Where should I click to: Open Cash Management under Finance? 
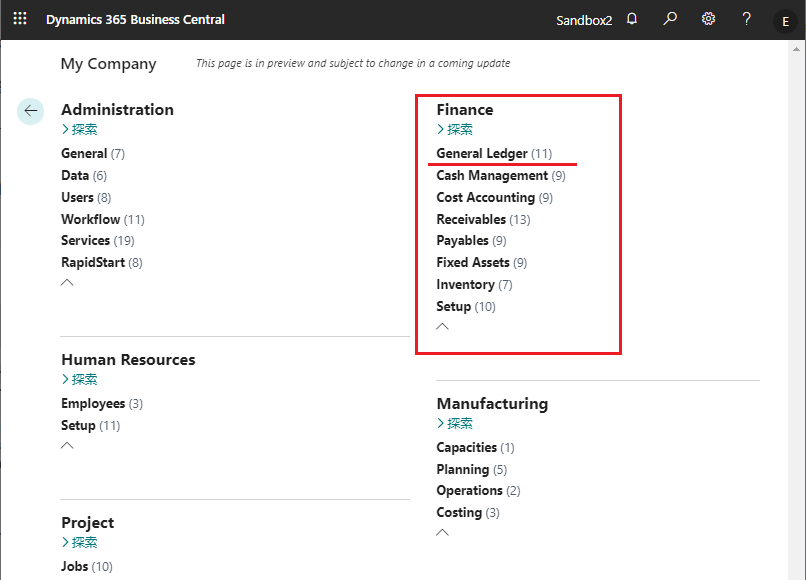tap(501, 176)
